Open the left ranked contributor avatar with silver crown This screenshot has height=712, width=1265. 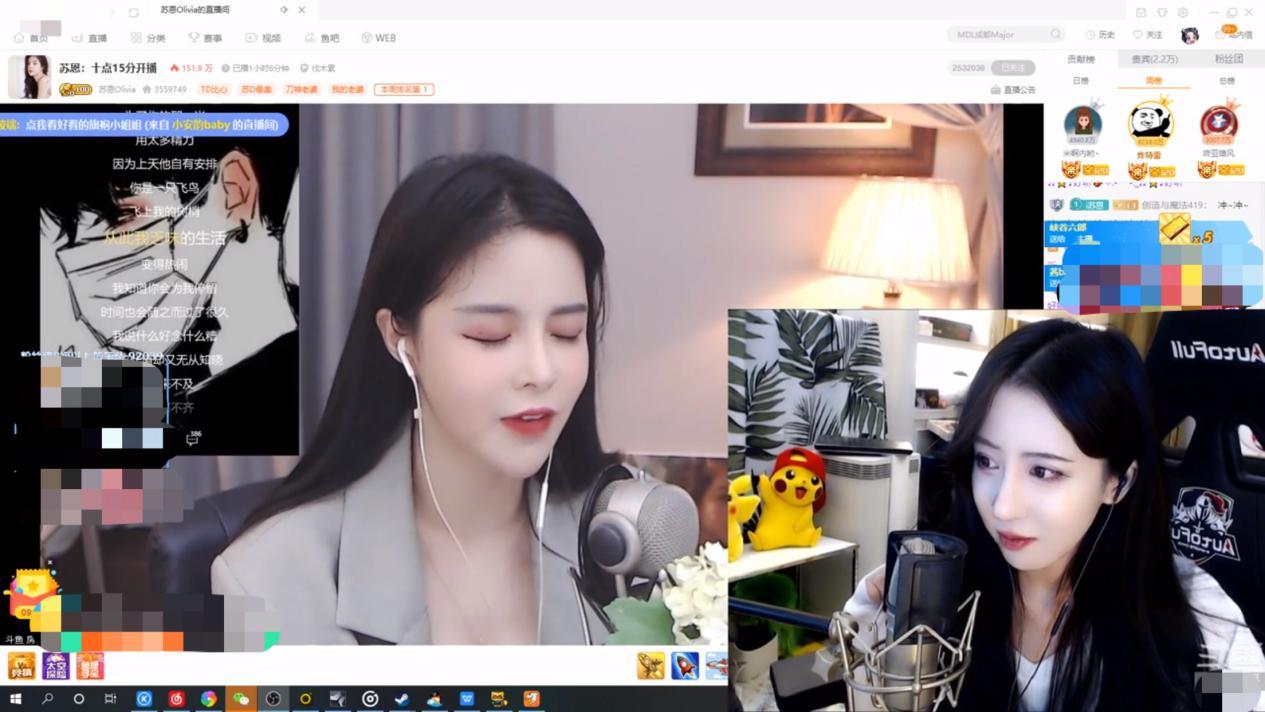click(1082, 124)
